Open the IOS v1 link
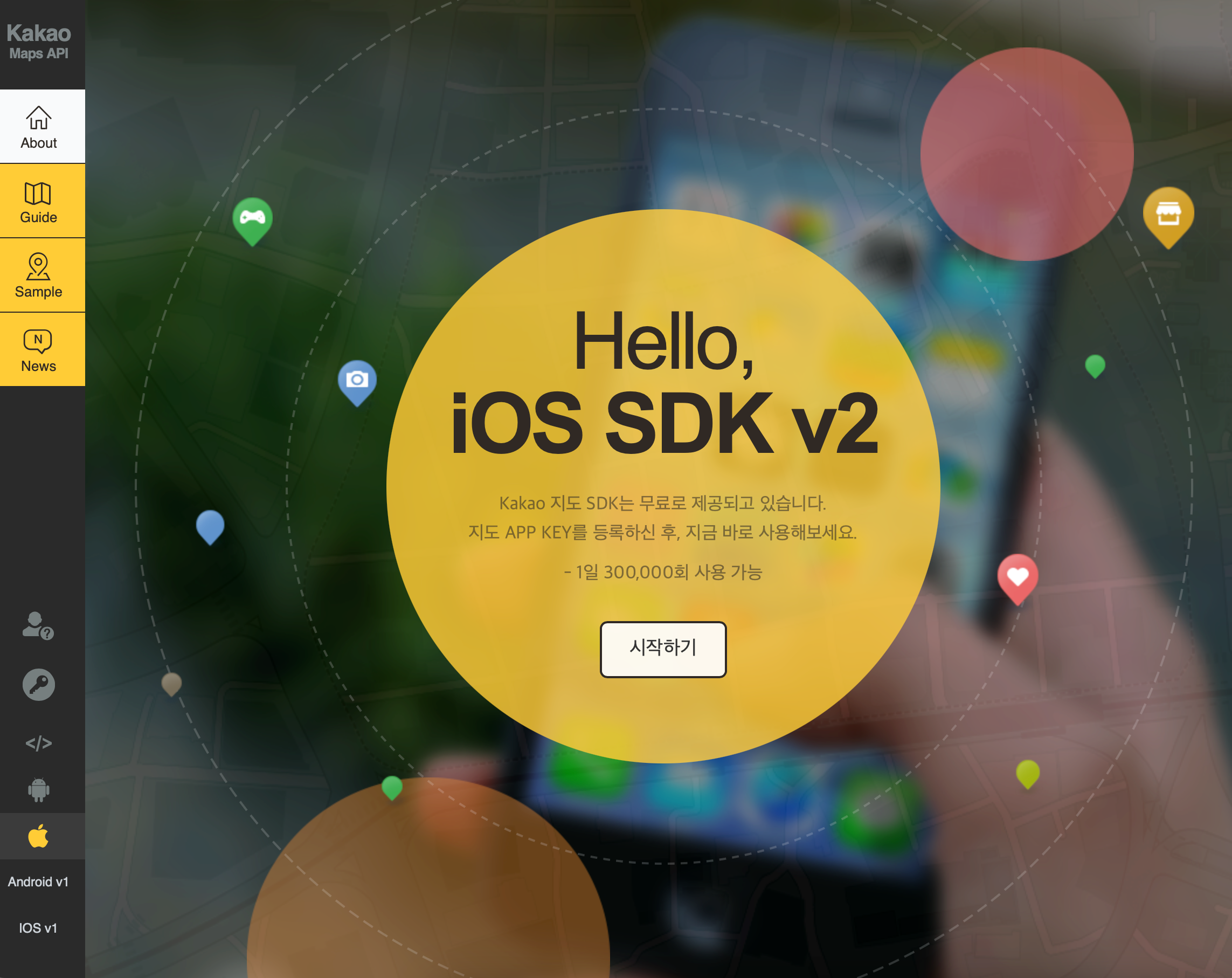 point(38,928)
